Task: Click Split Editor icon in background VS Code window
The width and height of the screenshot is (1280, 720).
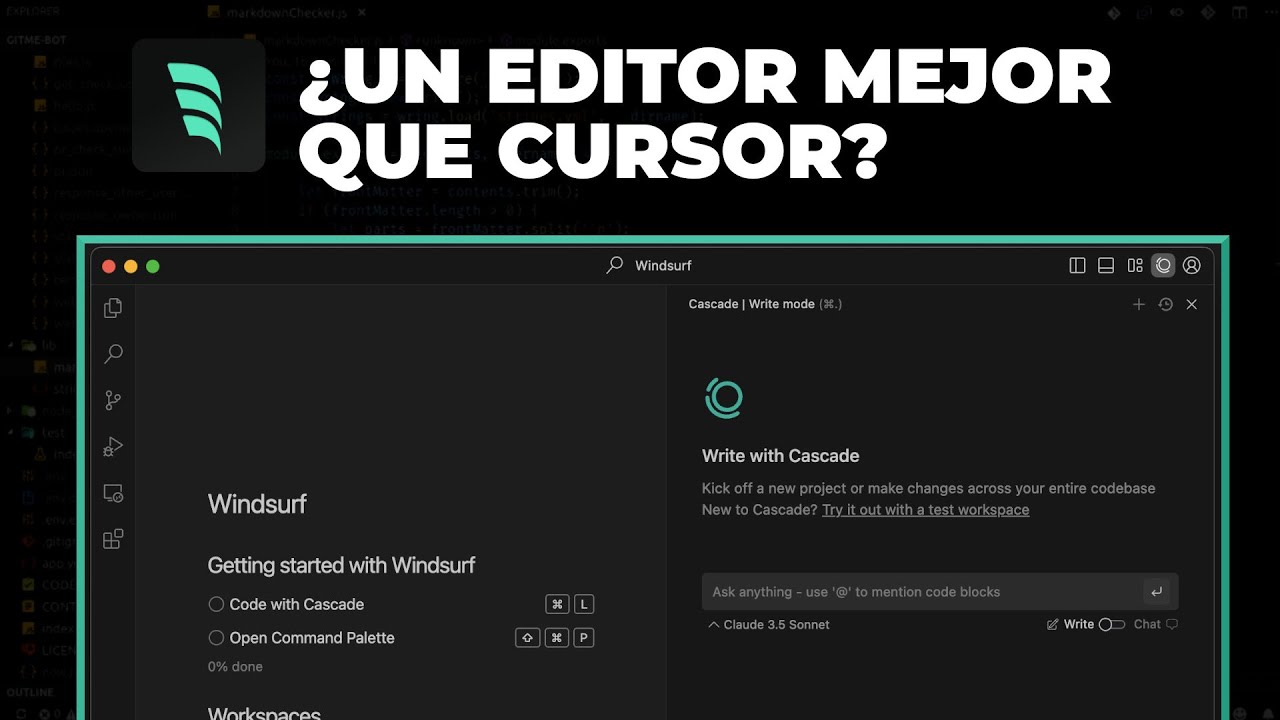Action: pyautogui.click(x=1239, y=13)
